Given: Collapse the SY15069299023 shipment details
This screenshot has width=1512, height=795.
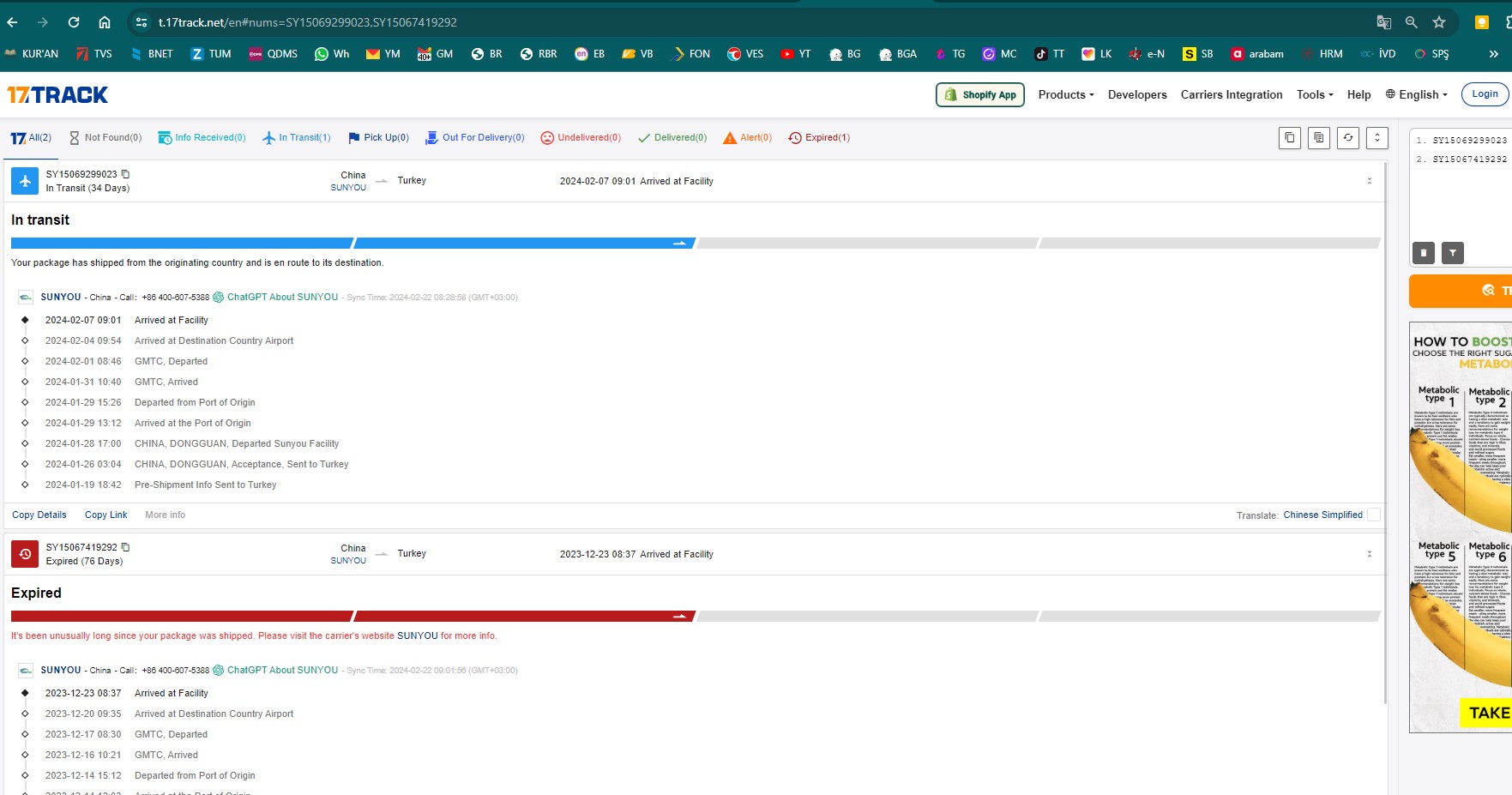Looking at the screenshot, I should (1369, 181).
